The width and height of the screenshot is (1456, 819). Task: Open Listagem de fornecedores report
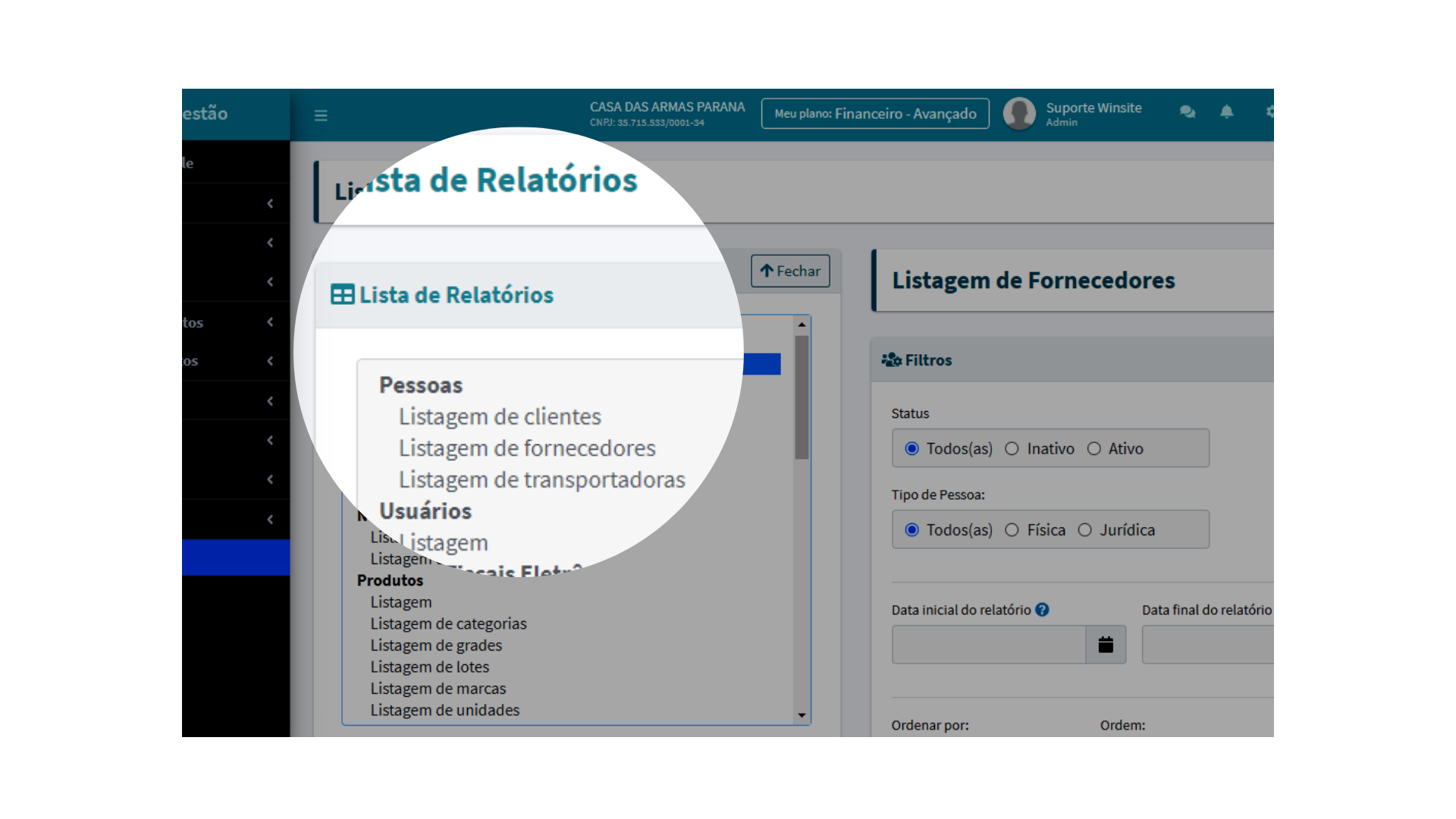(x=527, y=448)
